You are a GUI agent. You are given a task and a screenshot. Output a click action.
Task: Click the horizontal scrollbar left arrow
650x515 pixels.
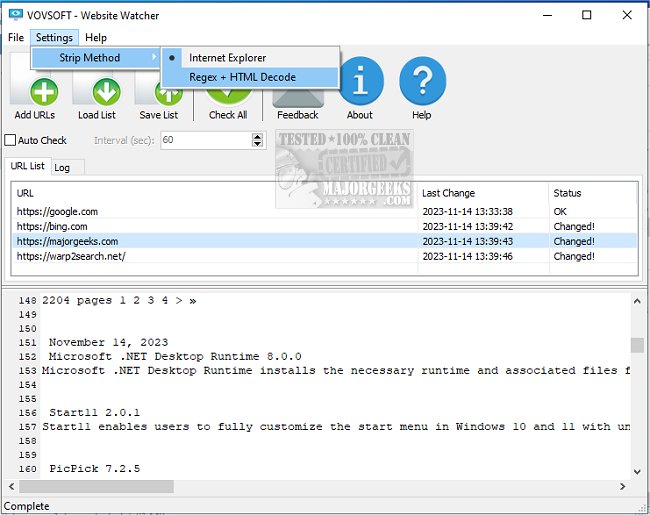(11, 486)
